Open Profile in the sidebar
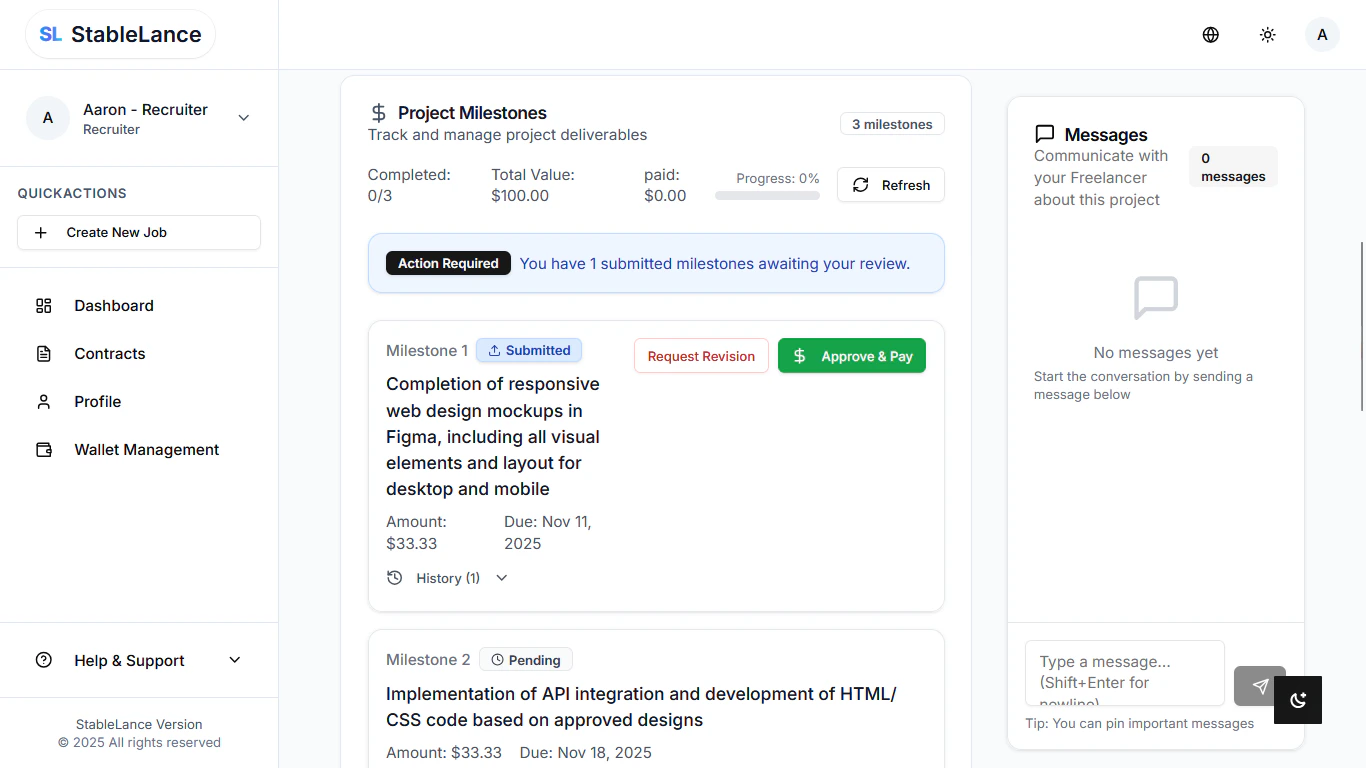 pos(139,402)
